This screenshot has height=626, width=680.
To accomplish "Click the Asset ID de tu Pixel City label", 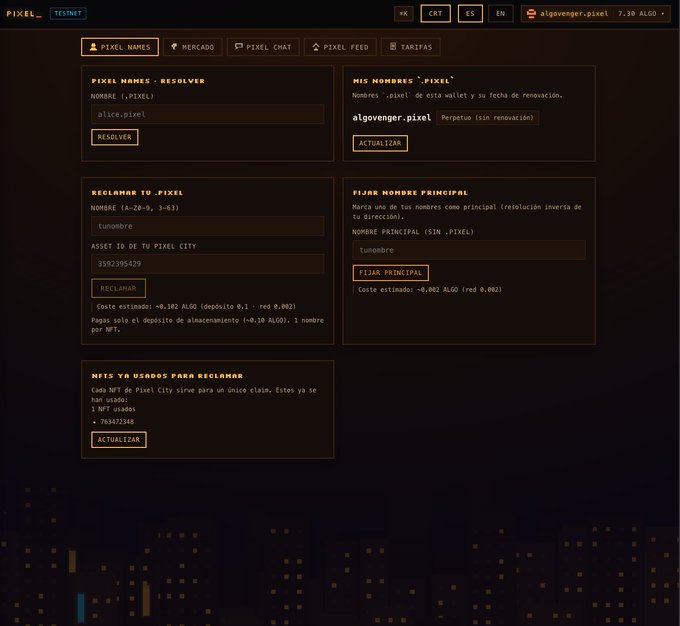I will [144, 246].
